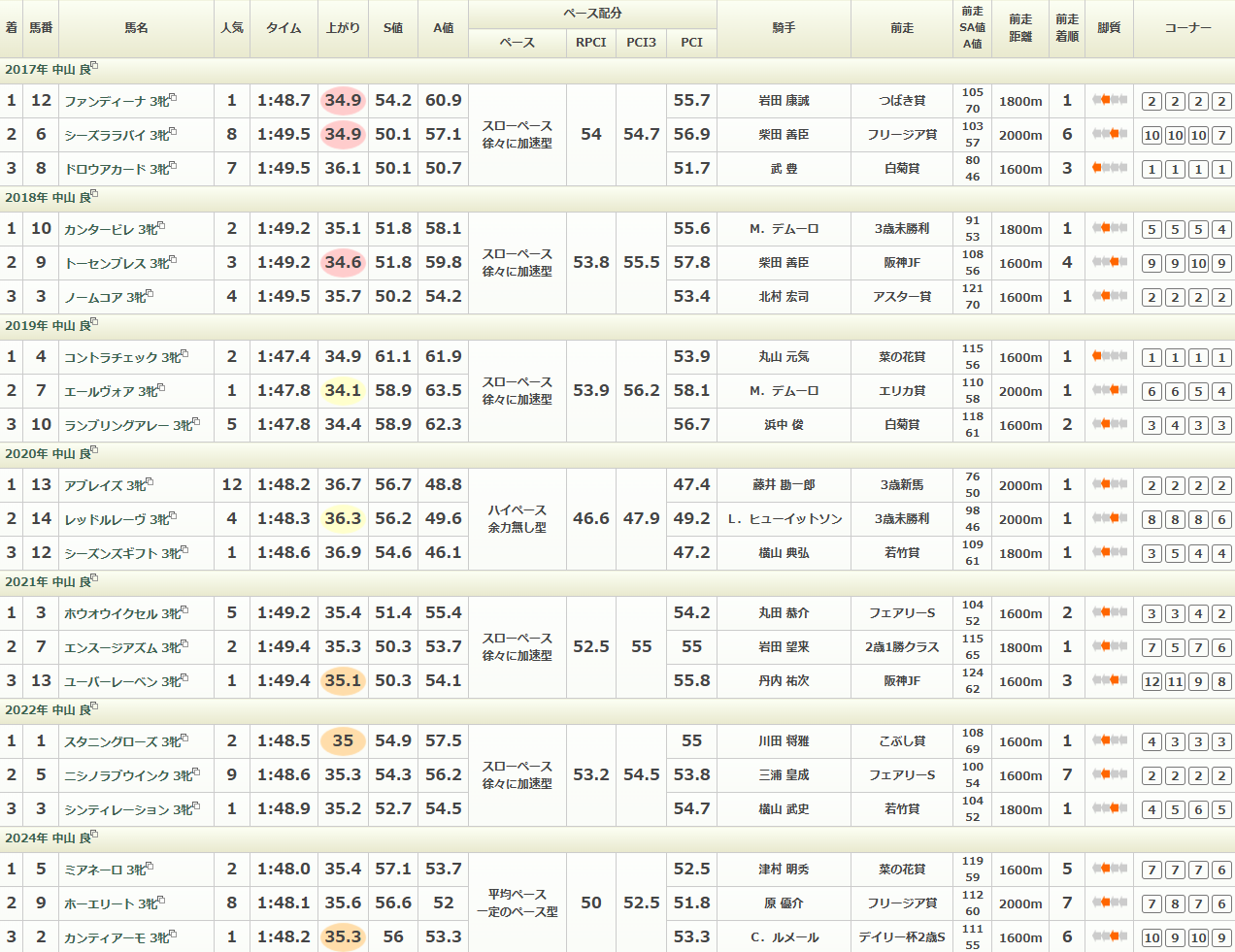Open the 2020年 中山 良 new-window icon
The image size is (1235, 952).
[94, 451]
